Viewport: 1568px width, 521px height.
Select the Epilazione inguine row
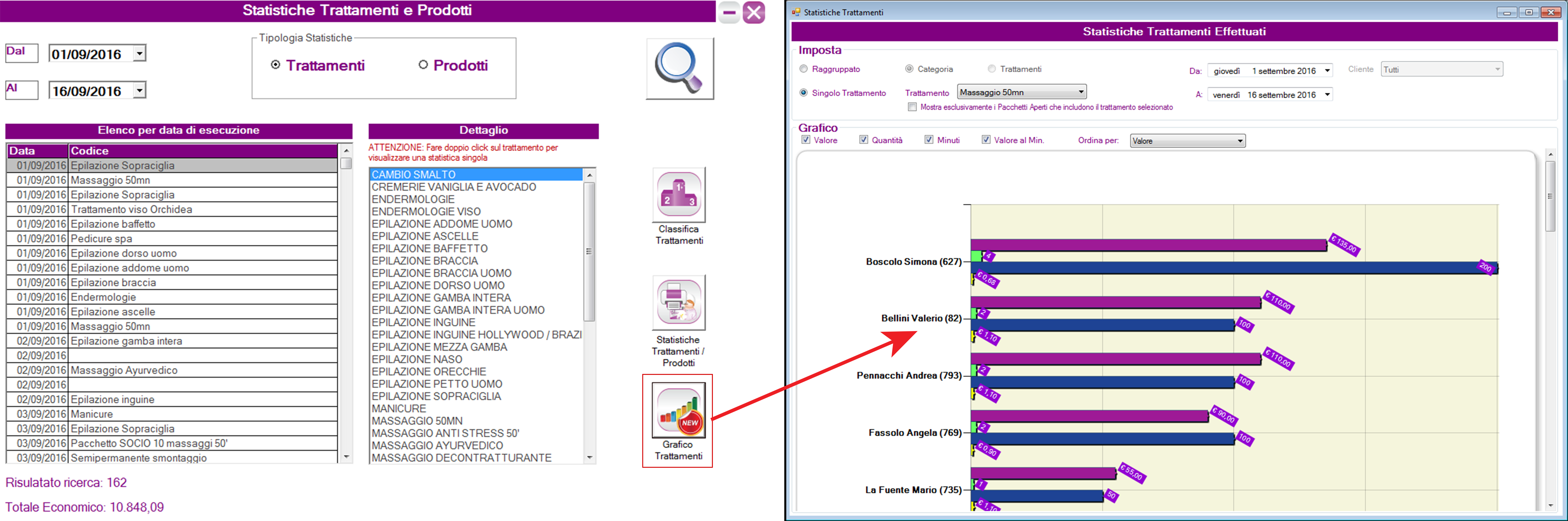(172, 399)
